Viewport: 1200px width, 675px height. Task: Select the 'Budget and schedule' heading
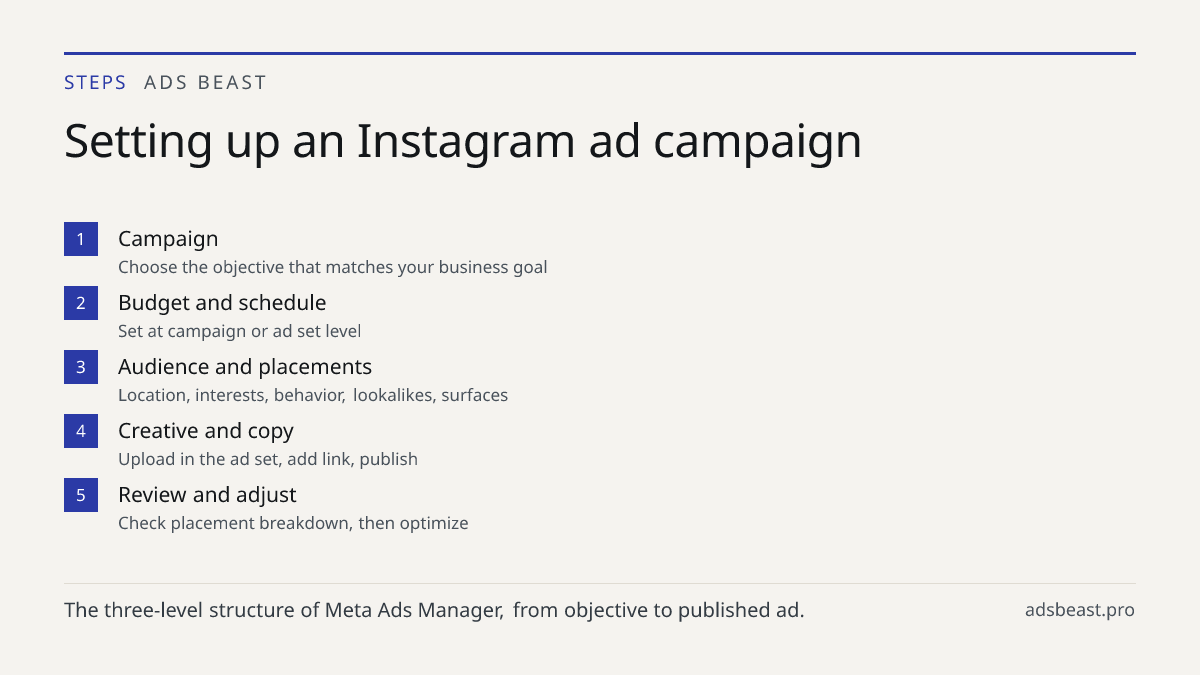(222, 303)
